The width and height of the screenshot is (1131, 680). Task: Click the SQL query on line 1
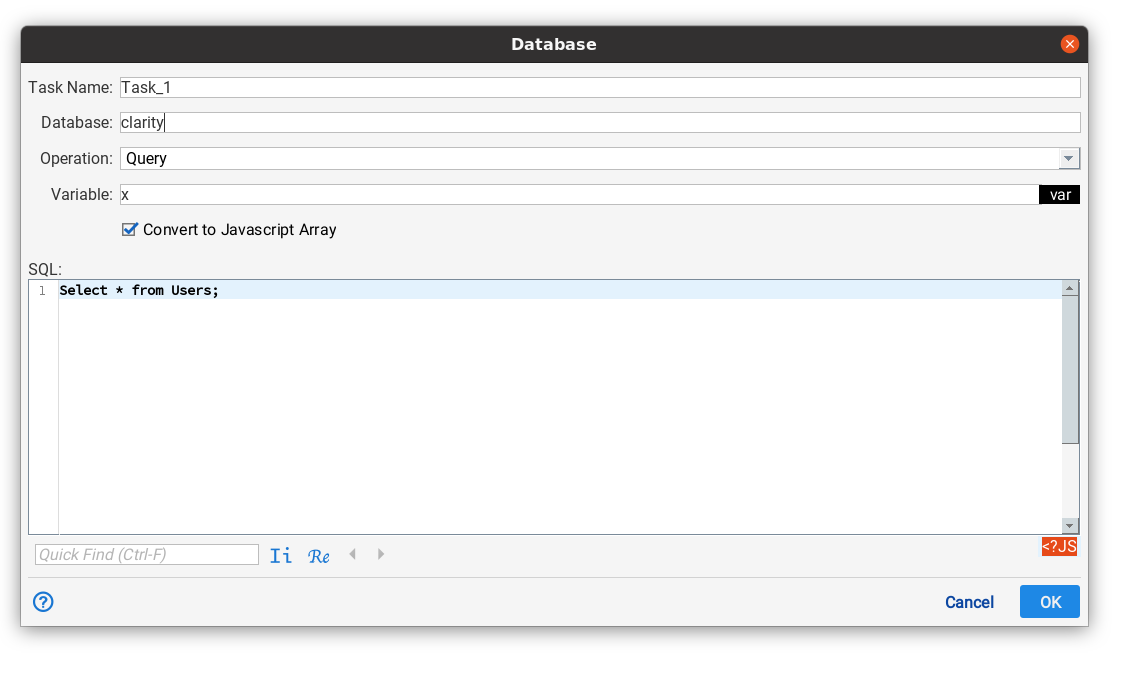coord(138,290)
